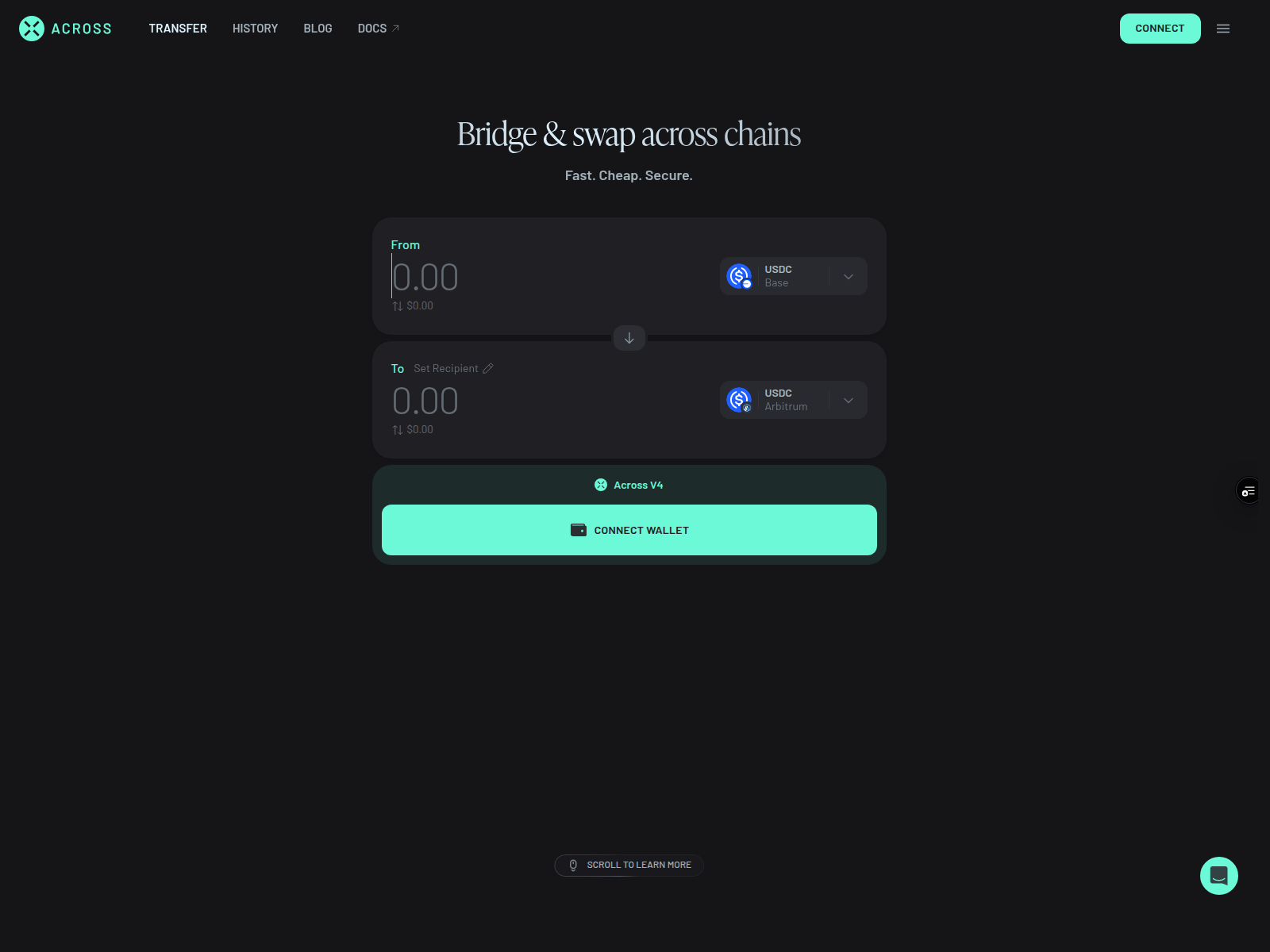Open the floating settings side widget
Image resolution: width=1270 pixels, height=952 pixels.
(1249, 491)
